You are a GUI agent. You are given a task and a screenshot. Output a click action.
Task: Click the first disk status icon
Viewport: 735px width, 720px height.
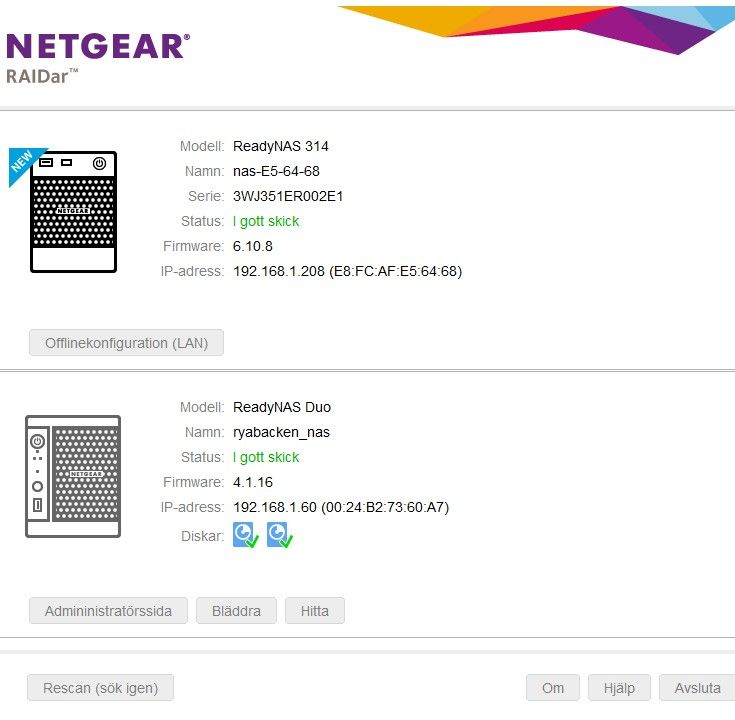coord(246,535)
